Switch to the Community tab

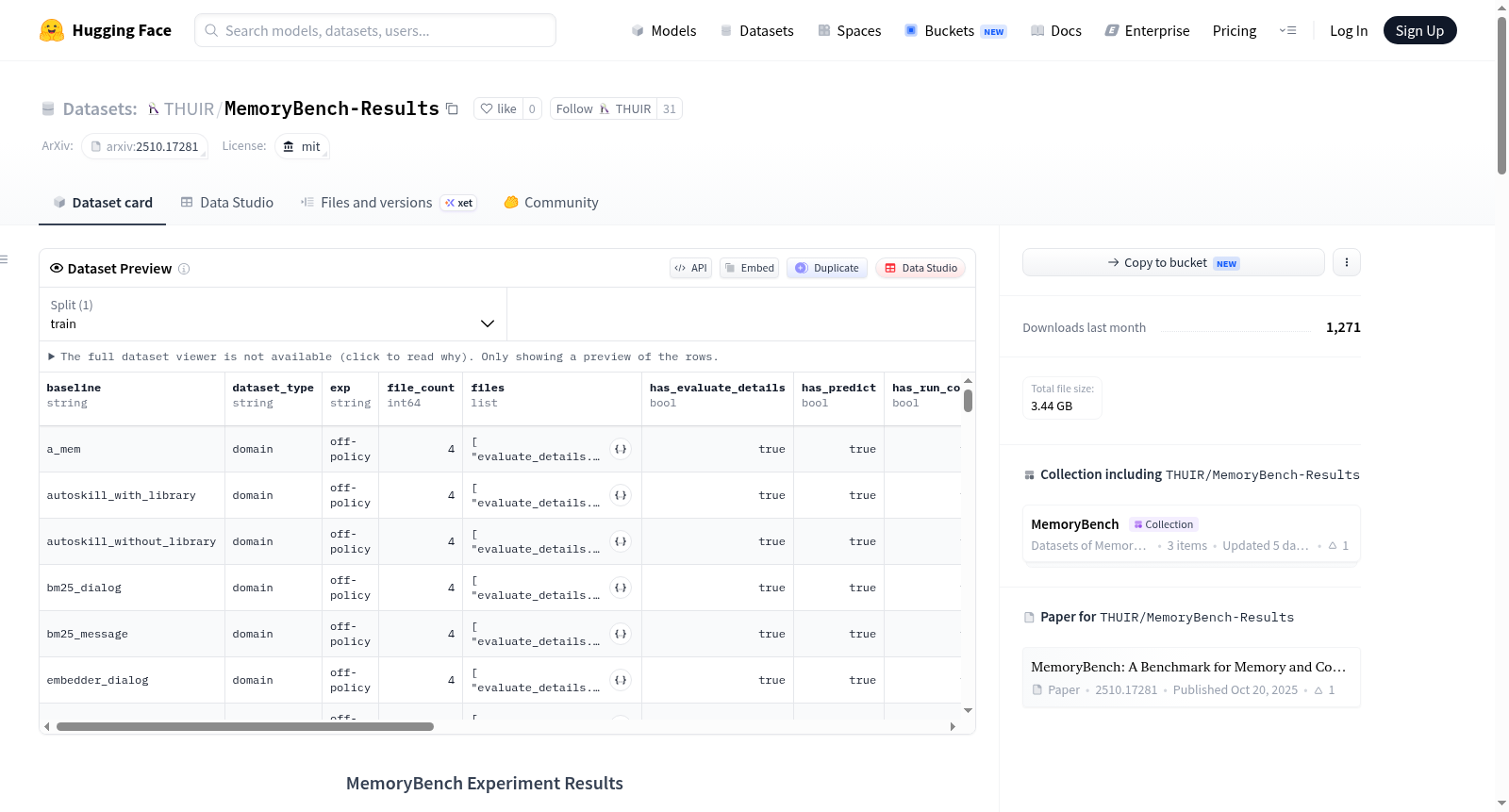pos(551,203)
